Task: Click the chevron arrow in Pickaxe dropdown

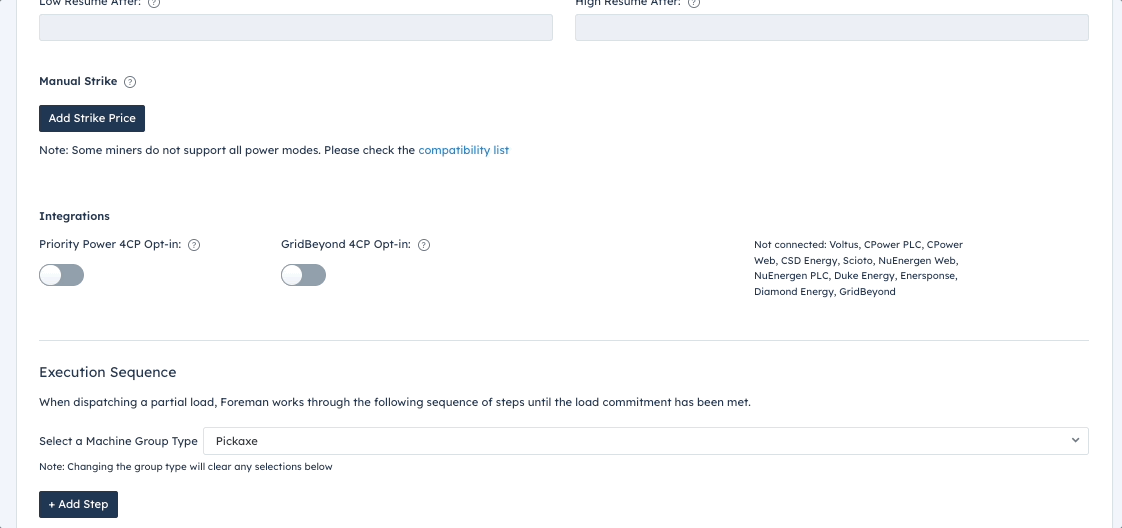Action: pyautogui.click(x=1075, y=441)
